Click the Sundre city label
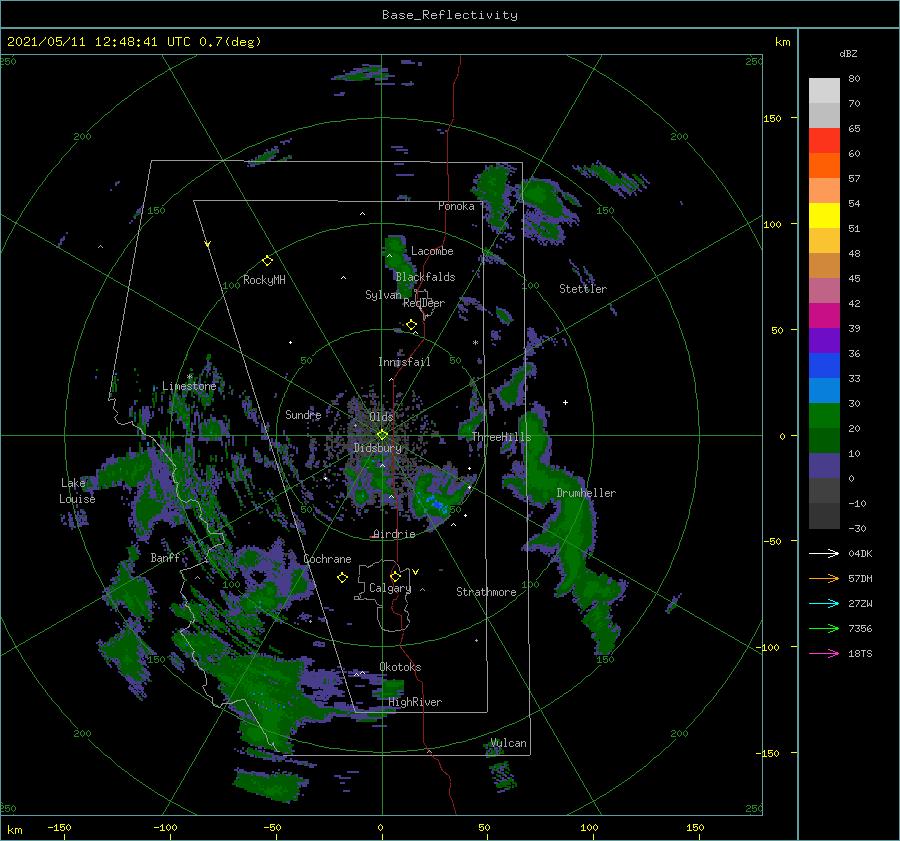The width and height of the screenshot is (900, 841). pos(303,414)
